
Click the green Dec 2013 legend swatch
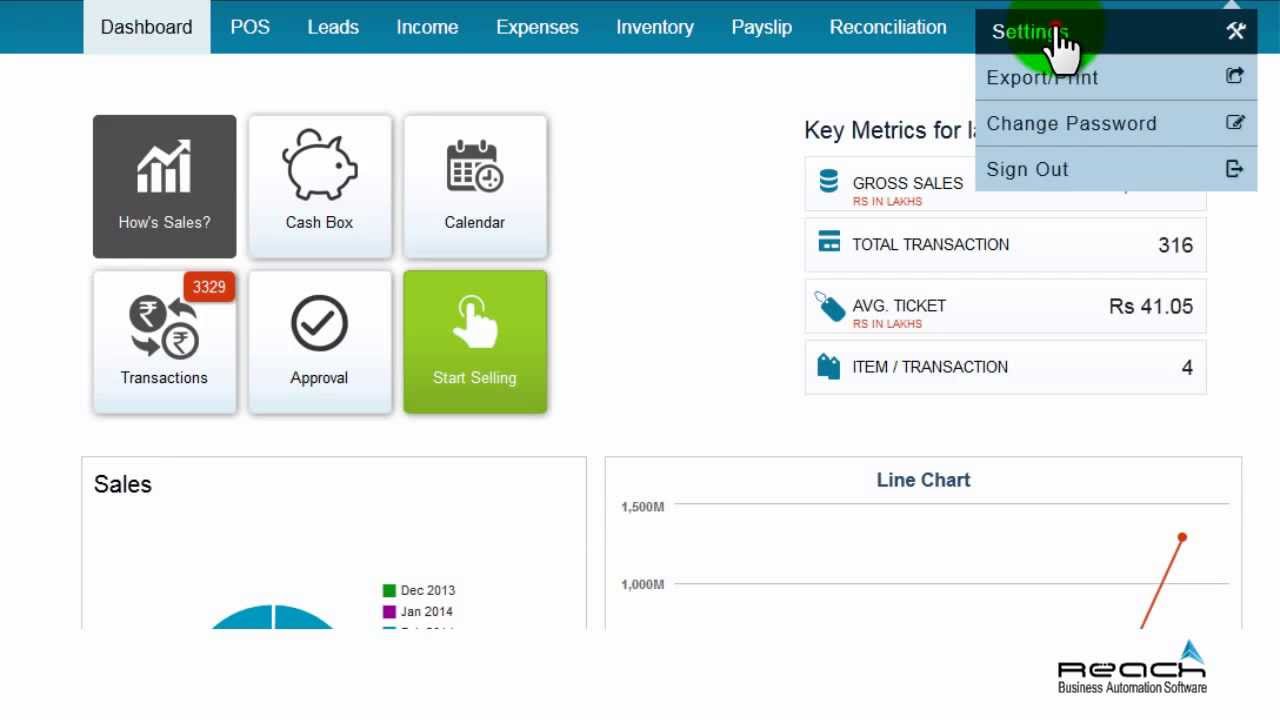coord(389,590)
